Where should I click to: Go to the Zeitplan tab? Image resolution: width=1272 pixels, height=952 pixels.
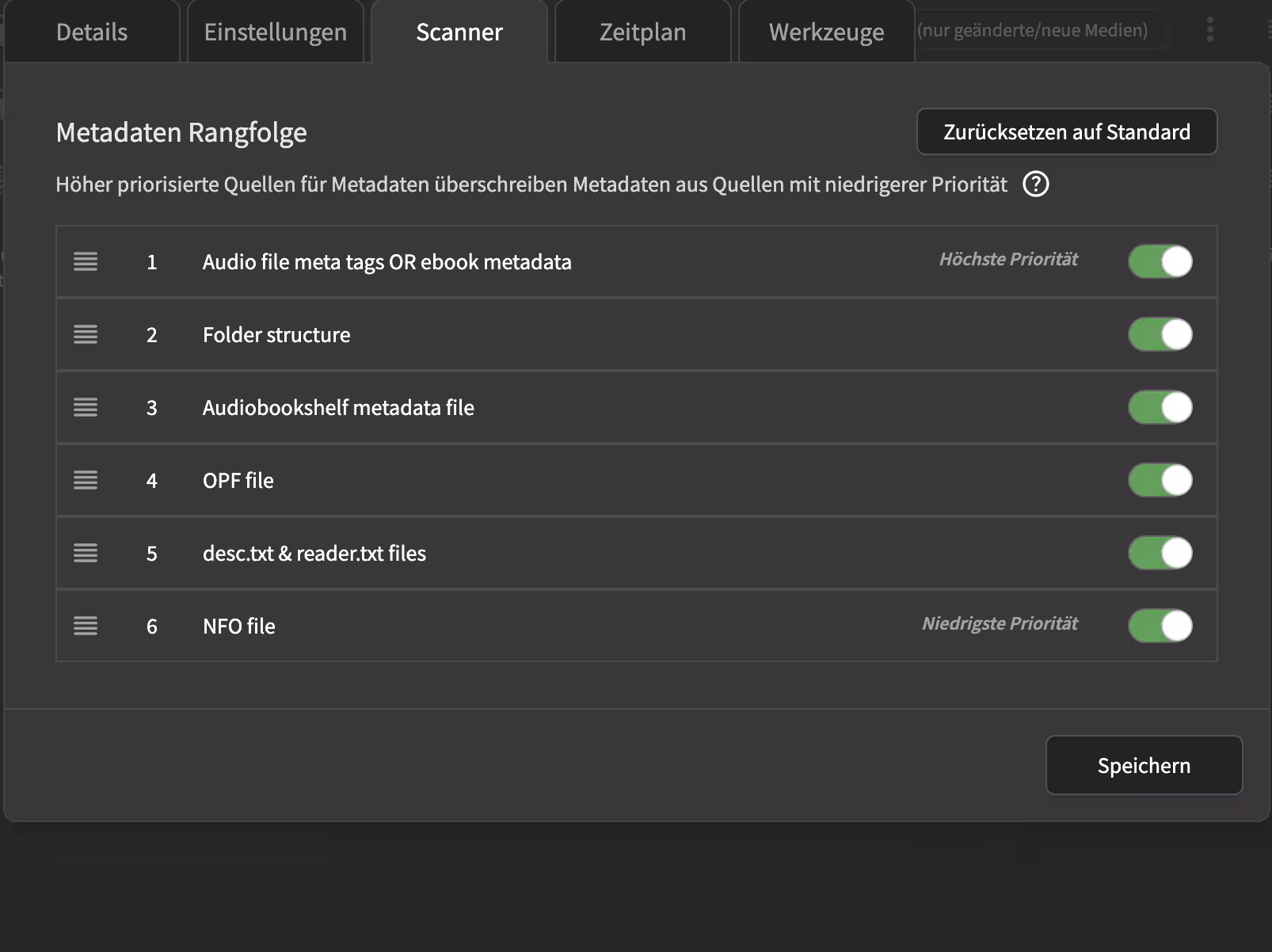point(642,32)
